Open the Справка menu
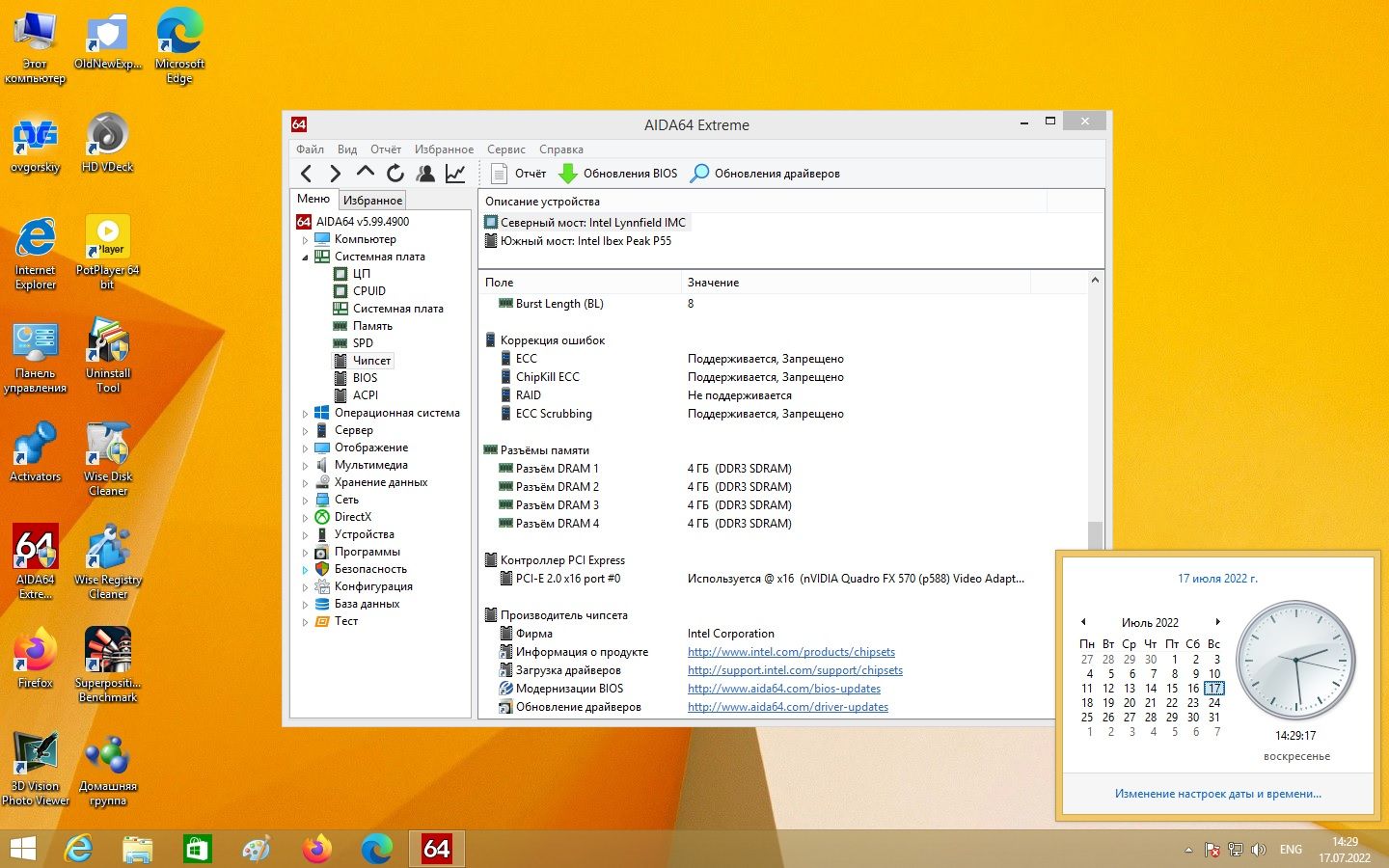Screen dimensions: 1389x868 pos(561,149)
